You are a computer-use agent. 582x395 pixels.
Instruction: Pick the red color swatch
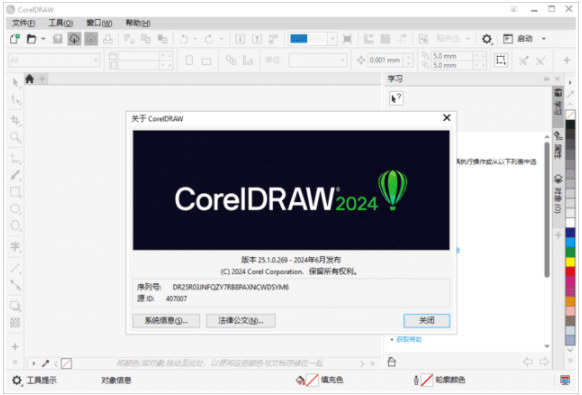pos(570,271)
